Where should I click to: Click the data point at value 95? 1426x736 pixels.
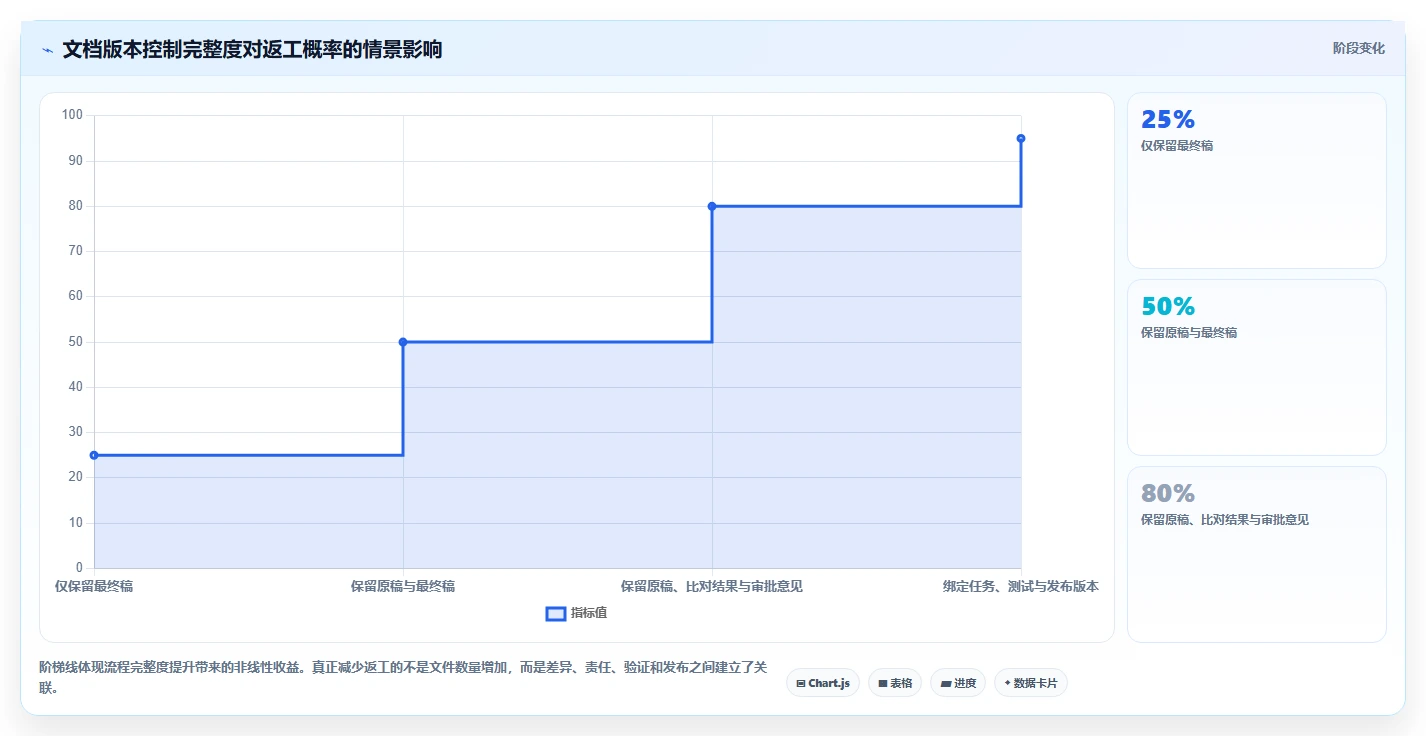click(x=1021, y=138)
